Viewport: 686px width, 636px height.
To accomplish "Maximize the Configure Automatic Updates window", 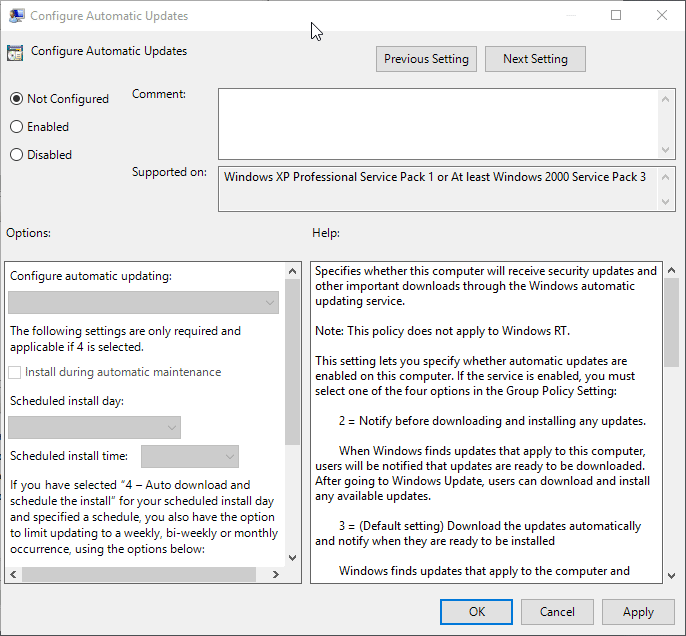I will [x=616, y=15].
